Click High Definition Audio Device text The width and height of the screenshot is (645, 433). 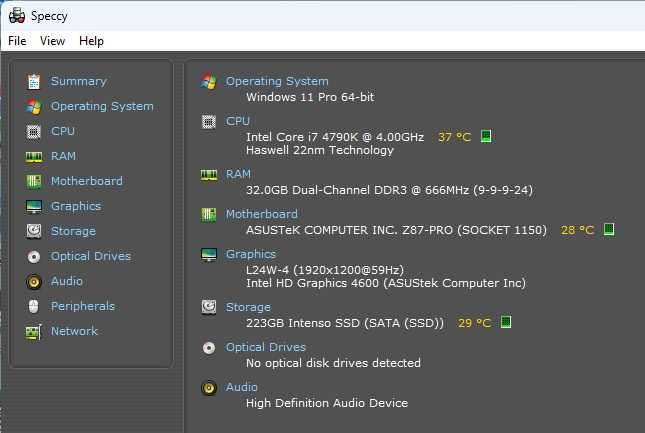click(327, 403)
